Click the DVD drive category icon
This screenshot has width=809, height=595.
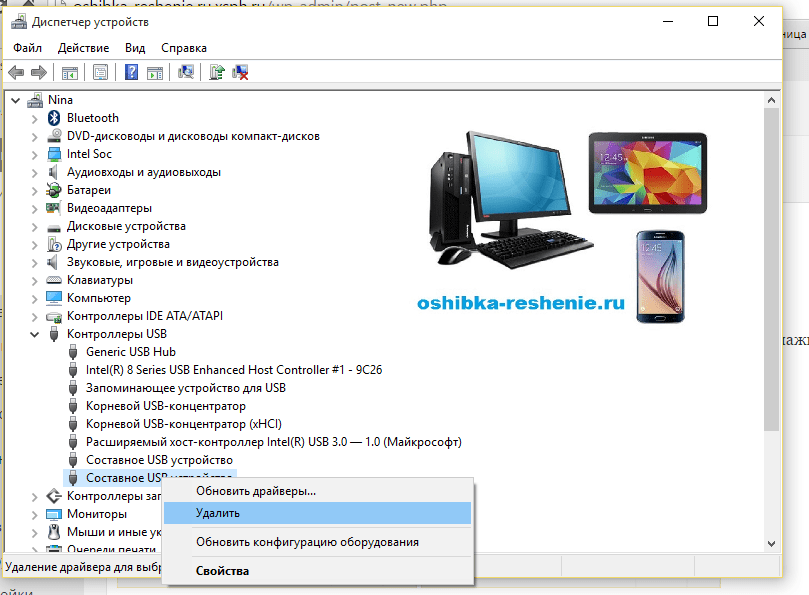[54, 136]
